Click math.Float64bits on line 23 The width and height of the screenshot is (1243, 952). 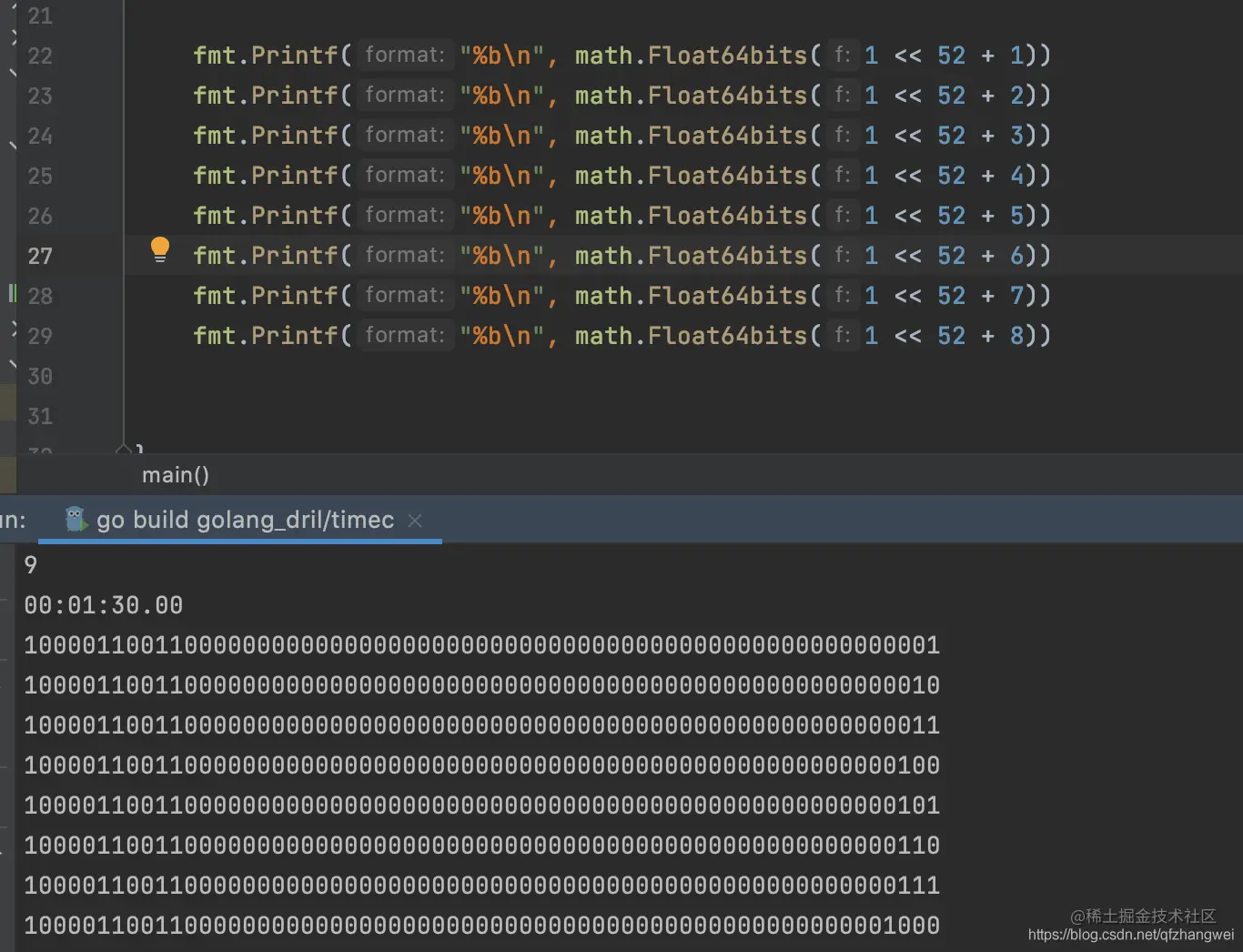point(692,96)
